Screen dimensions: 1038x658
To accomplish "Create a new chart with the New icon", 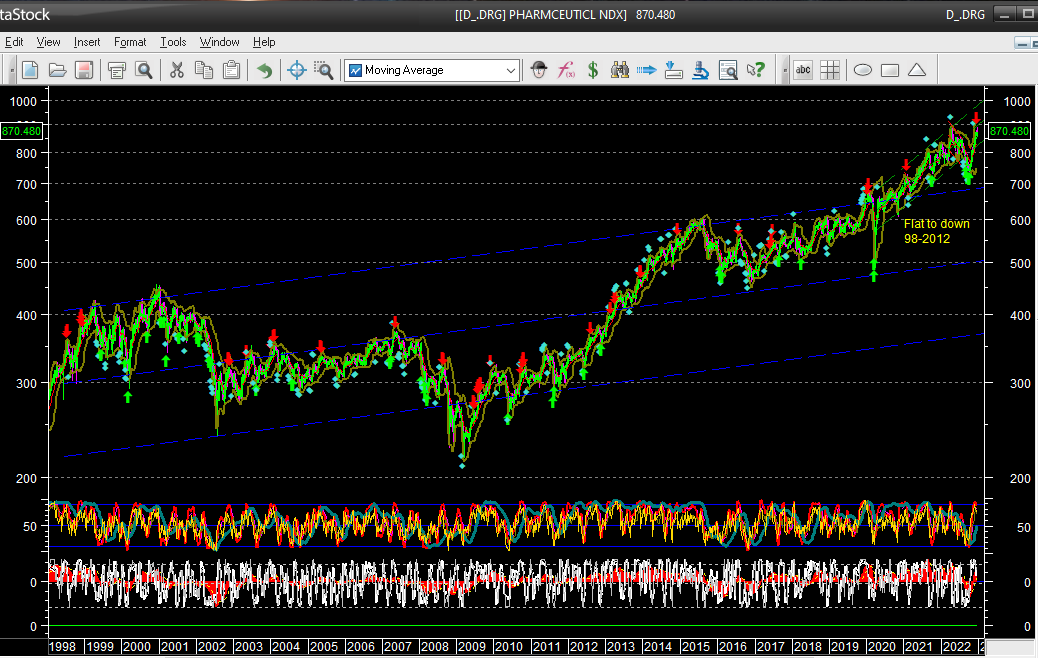I will click(x=31, y=70).
